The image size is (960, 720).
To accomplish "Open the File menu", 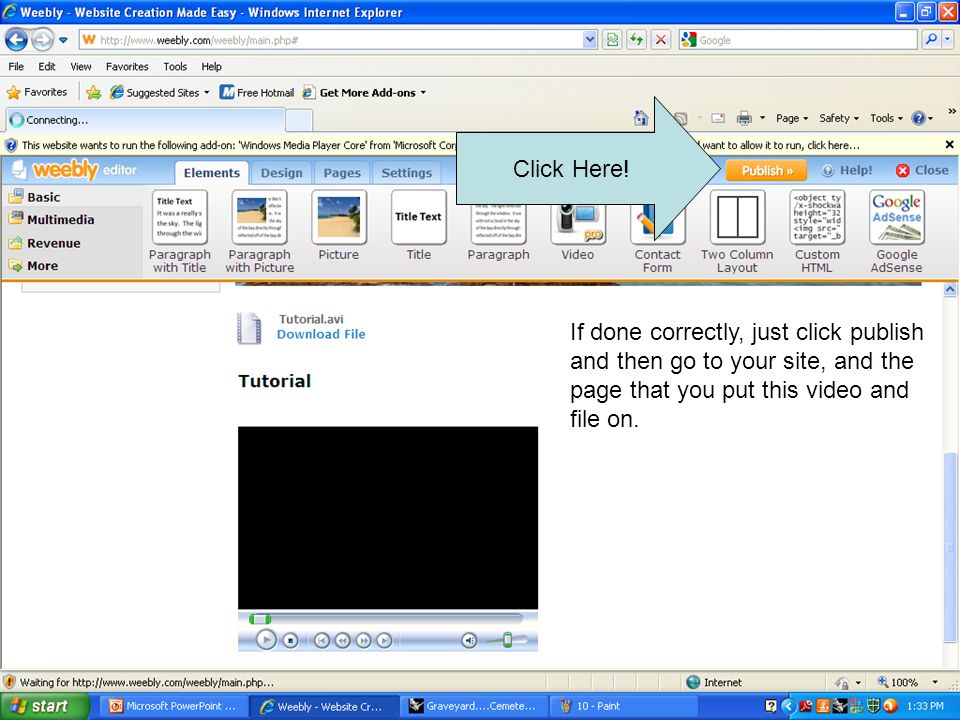I will click(16, 67).
